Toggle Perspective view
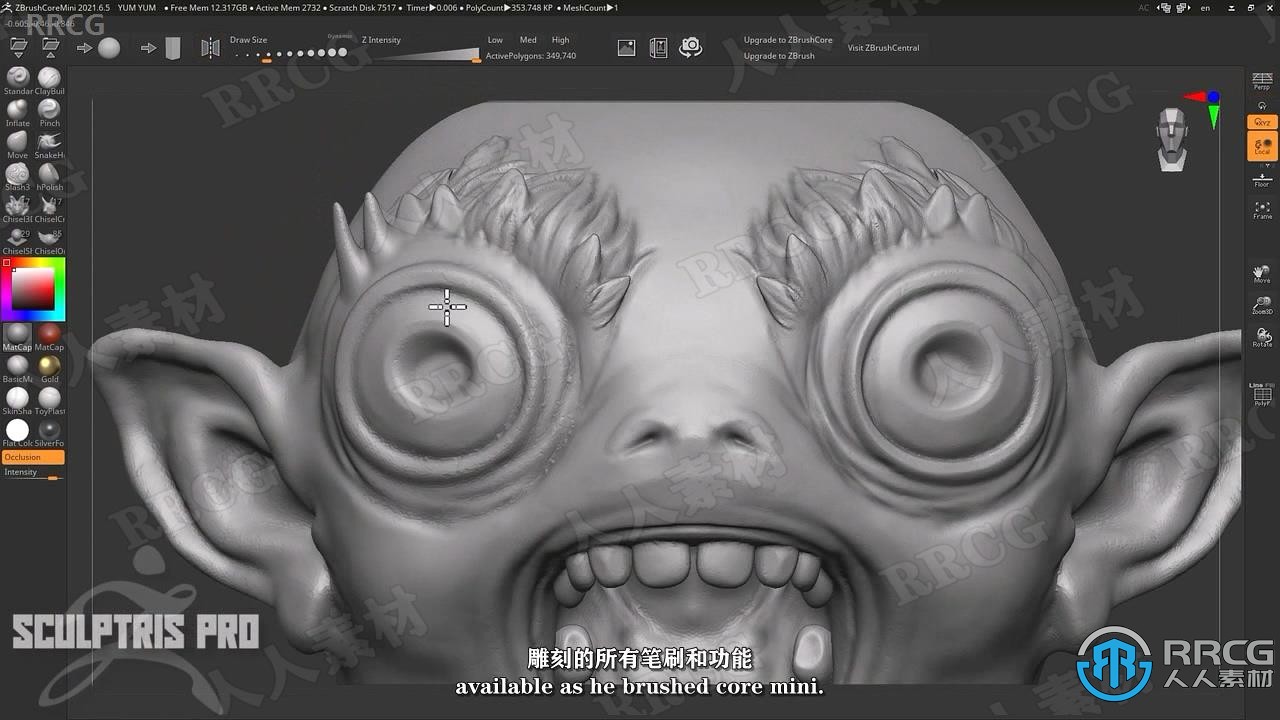Screen dimensions: 1280x720 [x=1262, y=81]
